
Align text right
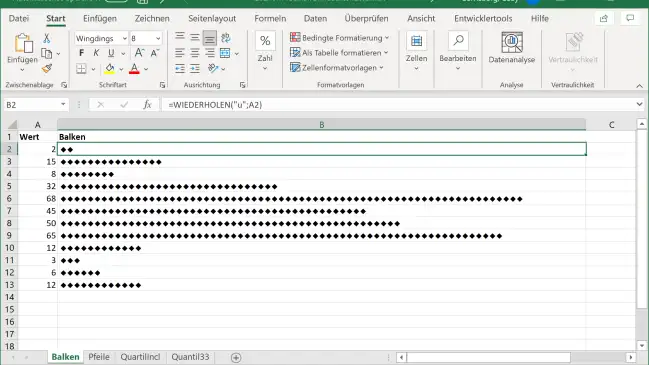(x=209, y=53)
